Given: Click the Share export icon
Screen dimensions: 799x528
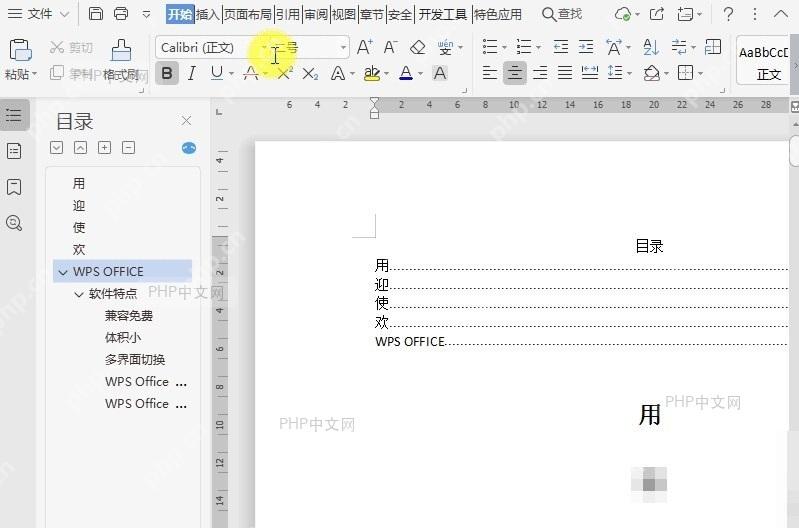Looking at the screenshot, I should pos(657,14).
